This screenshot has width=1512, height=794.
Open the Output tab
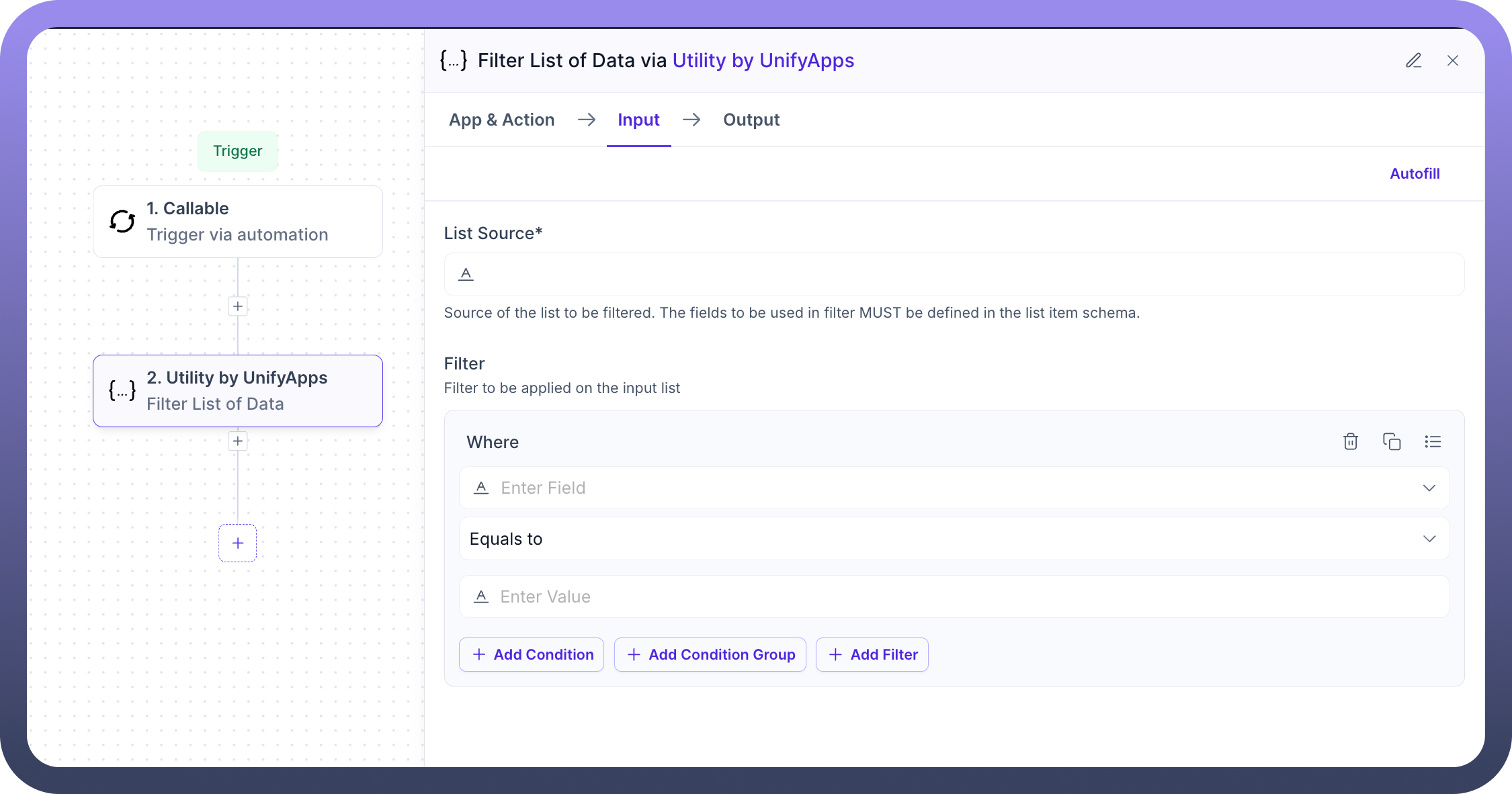[x=751, y=120]
